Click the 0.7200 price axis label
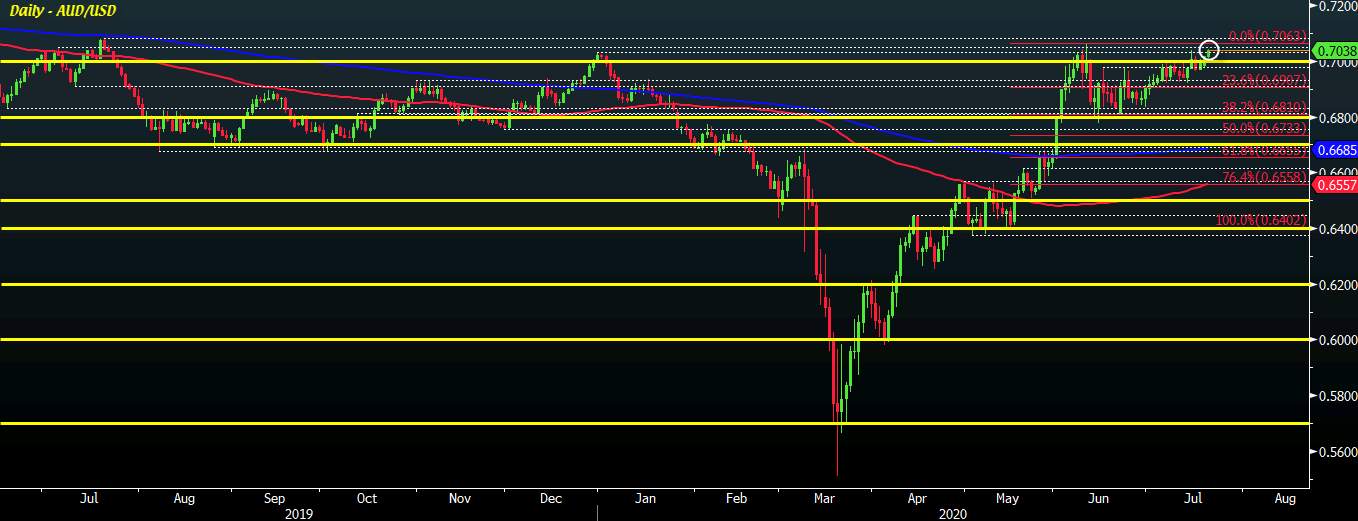This screenshot has width=1358, height=521. [1337, 6]
